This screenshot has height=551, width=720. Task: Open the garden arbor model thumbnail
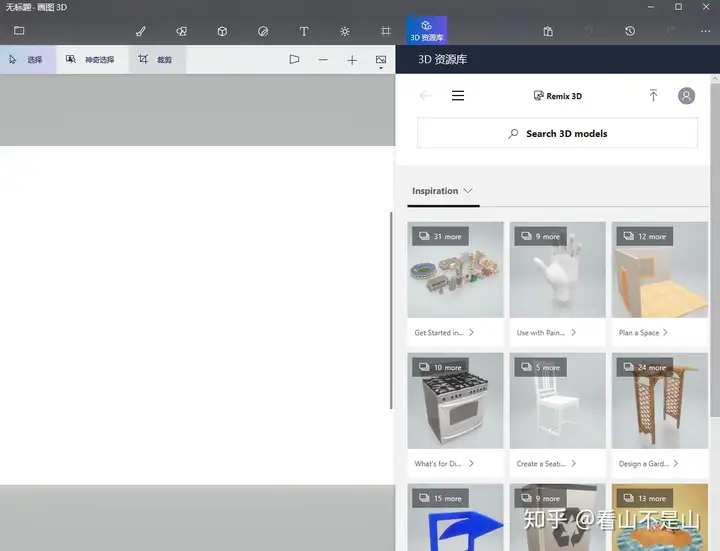tap(660, 400)
